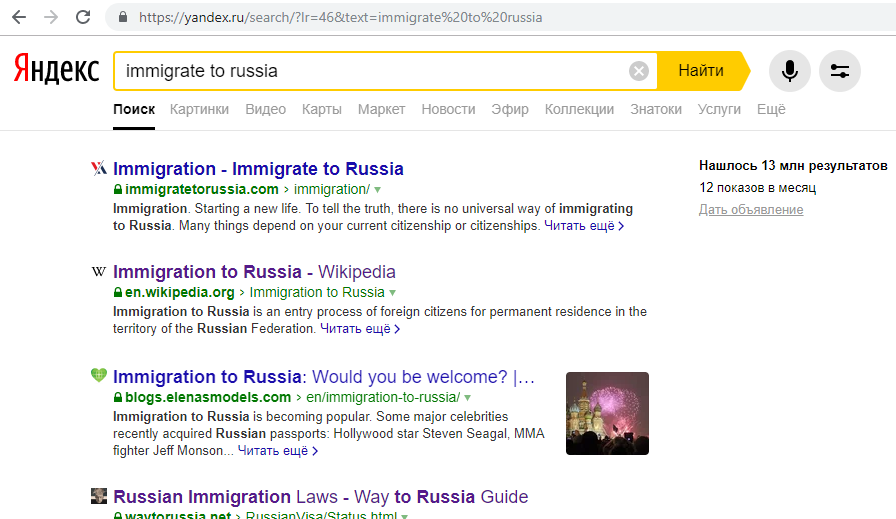Click the Дать объявление link
This screenshot has height=519, width=896.
pos(751,210)
